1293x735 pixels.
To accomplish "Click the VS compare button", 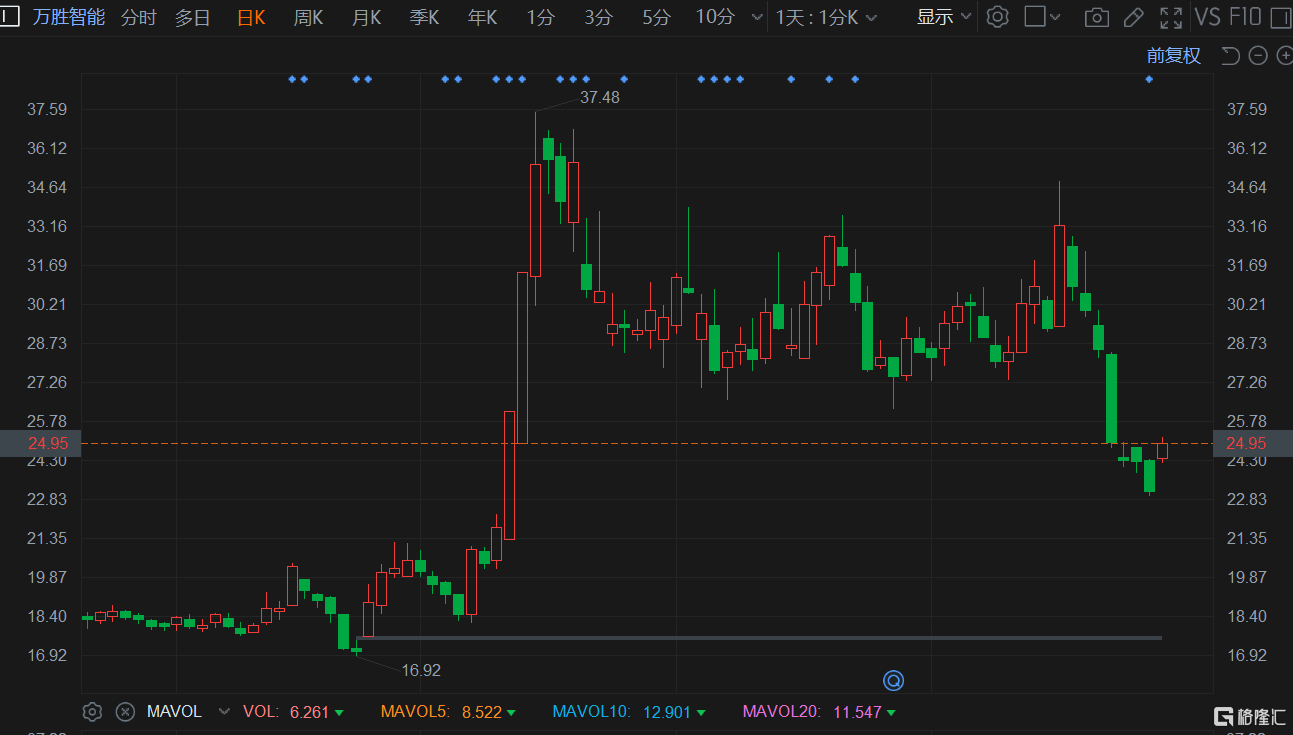I will (x=1207, y=17).
